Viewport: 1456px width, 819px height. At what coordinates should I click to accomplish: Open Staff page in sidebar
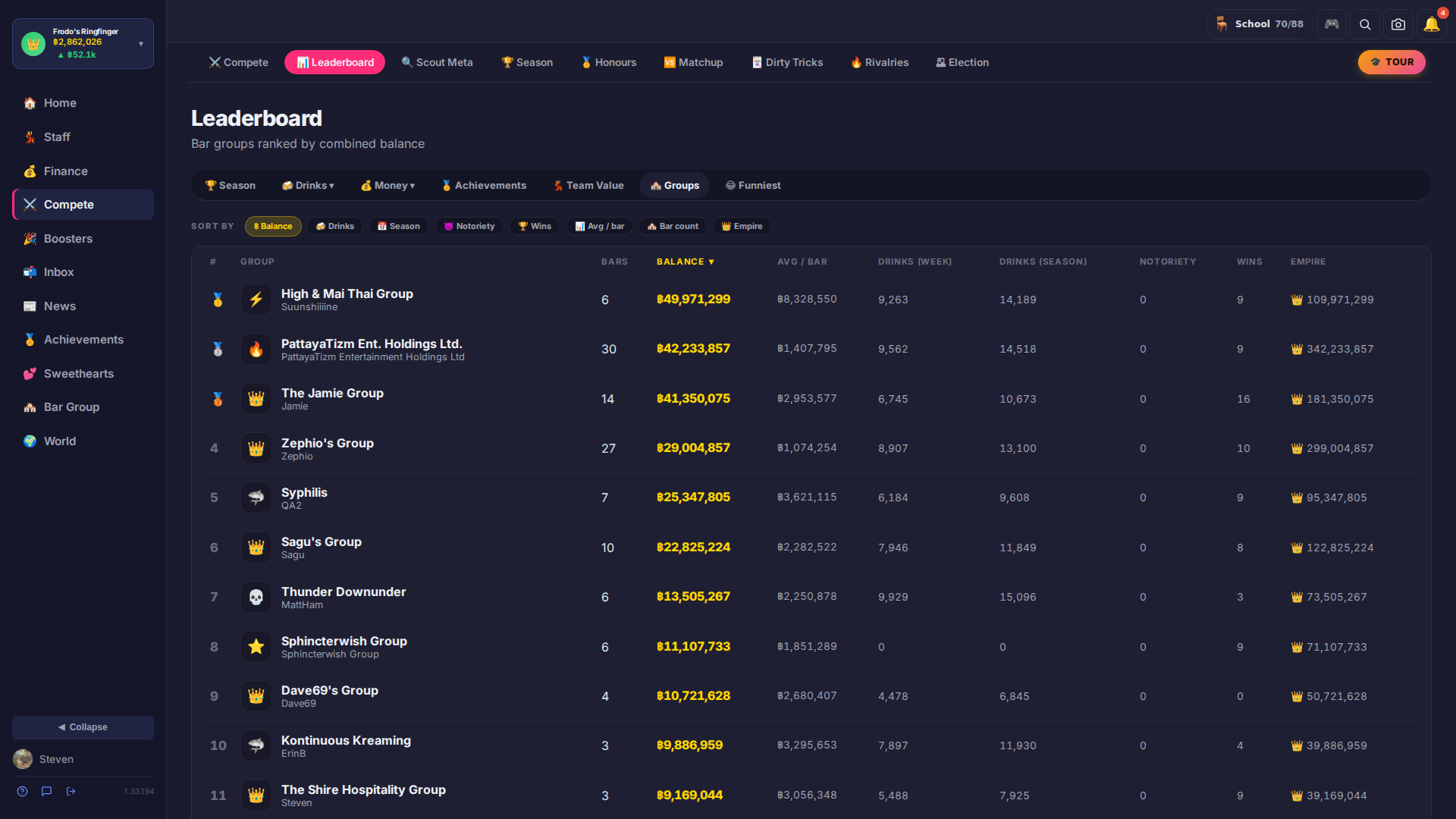[x=83, y=137]
